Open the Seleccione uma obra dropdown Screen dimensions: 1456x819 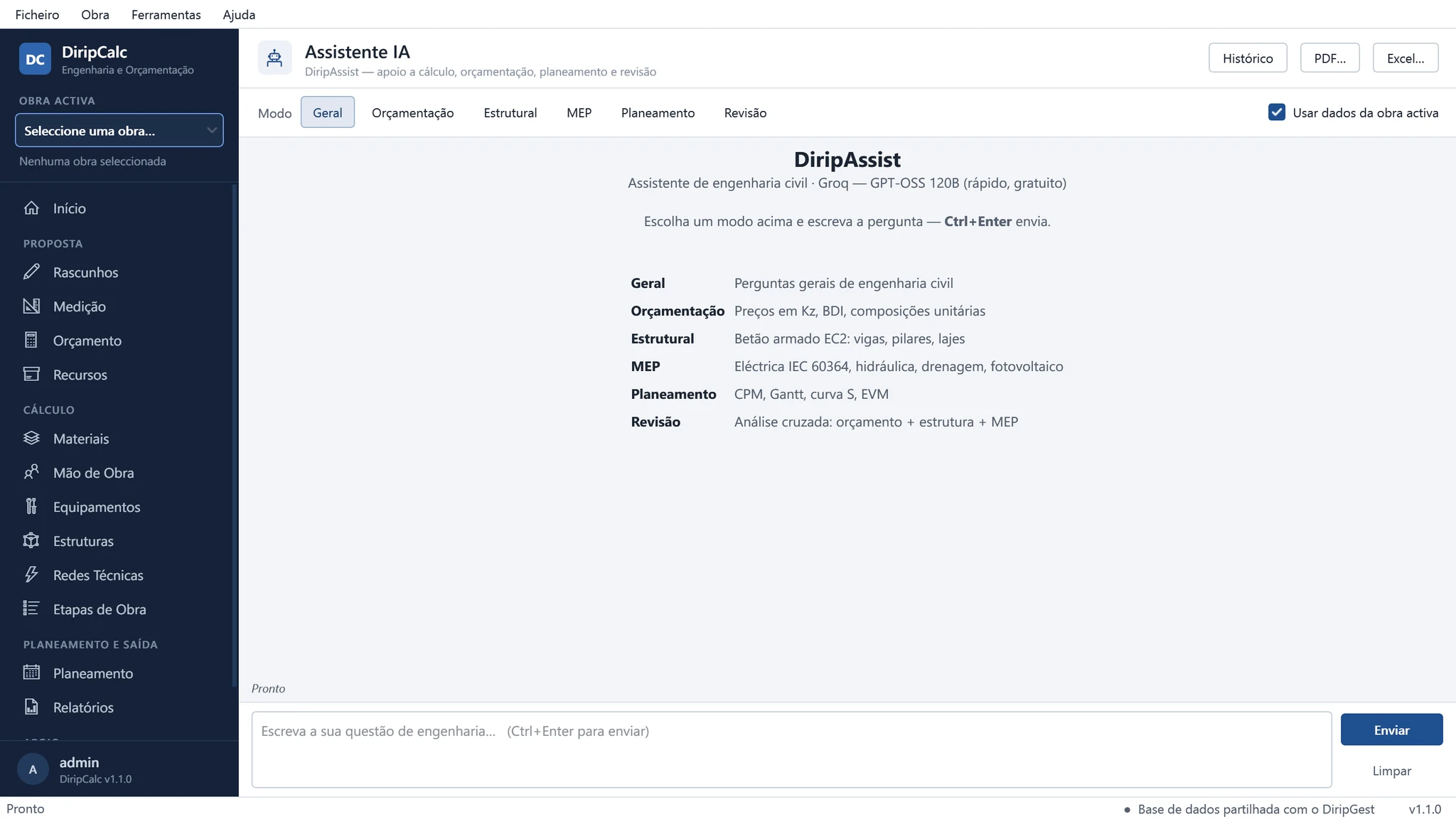tap(119, 131)
